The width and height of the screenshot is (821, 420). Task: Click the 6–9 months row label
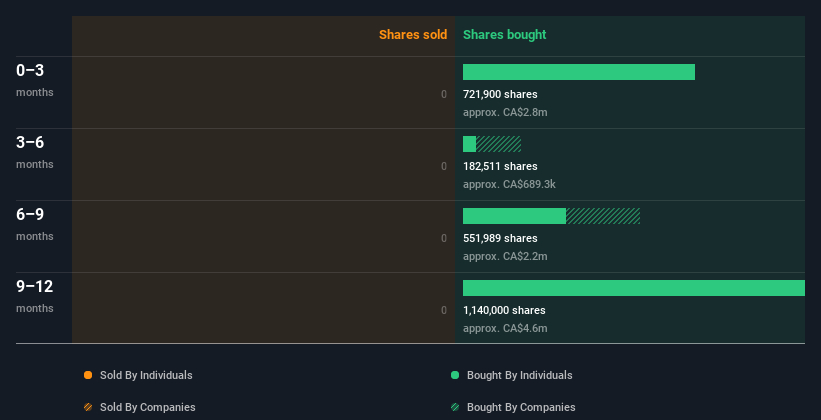35,224
